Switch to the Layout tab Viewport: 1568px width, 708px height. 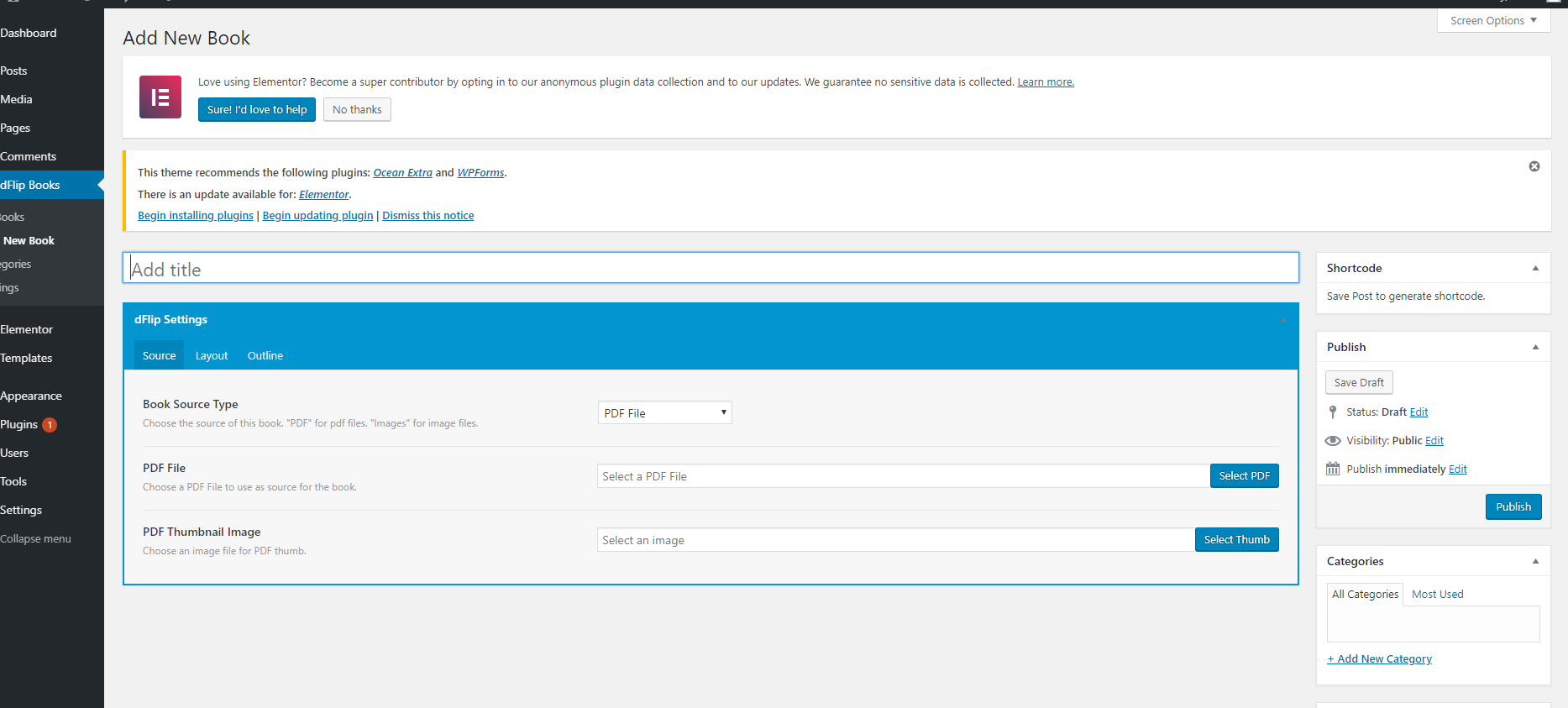click(212, 355)
